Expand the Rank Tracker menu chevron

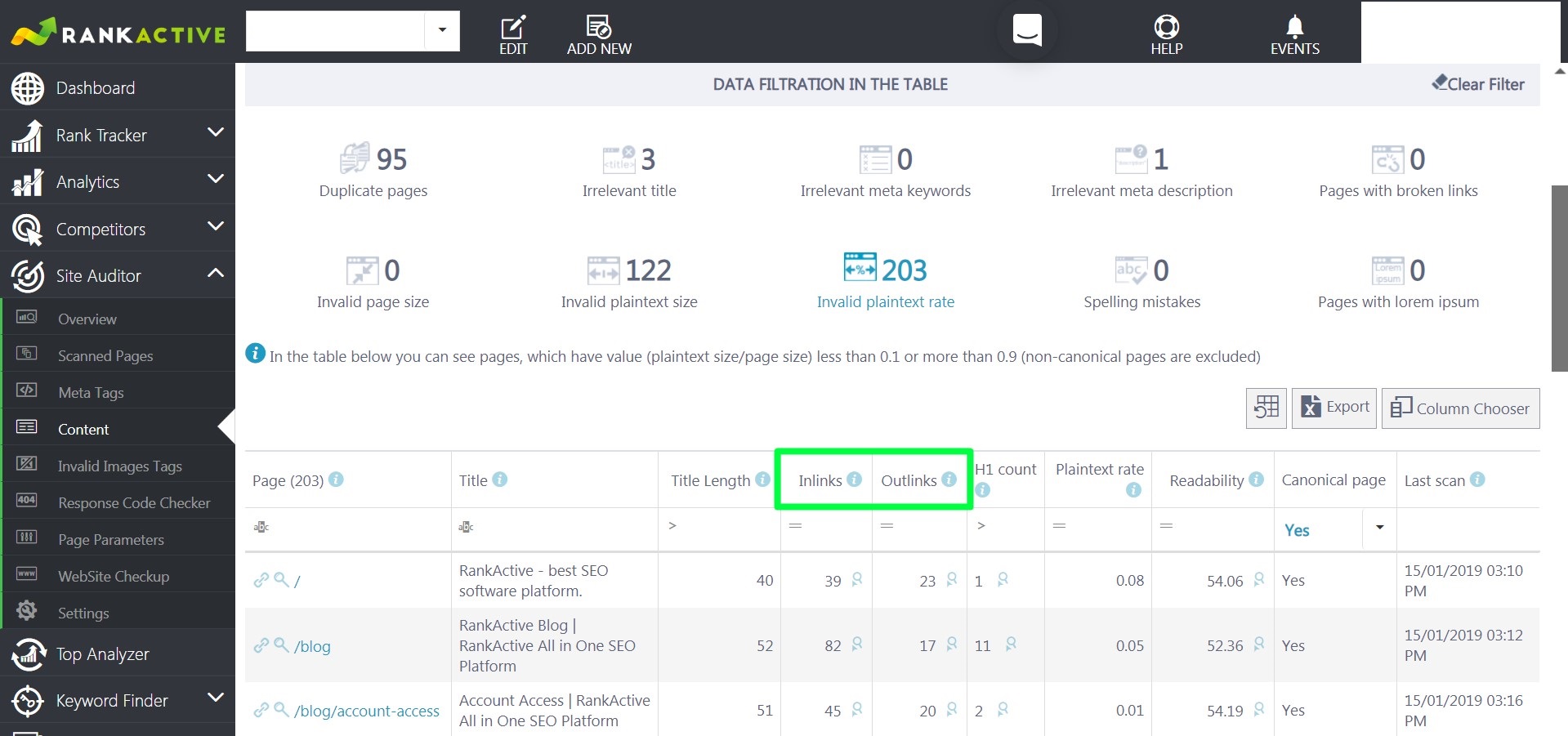coord(216,132)
